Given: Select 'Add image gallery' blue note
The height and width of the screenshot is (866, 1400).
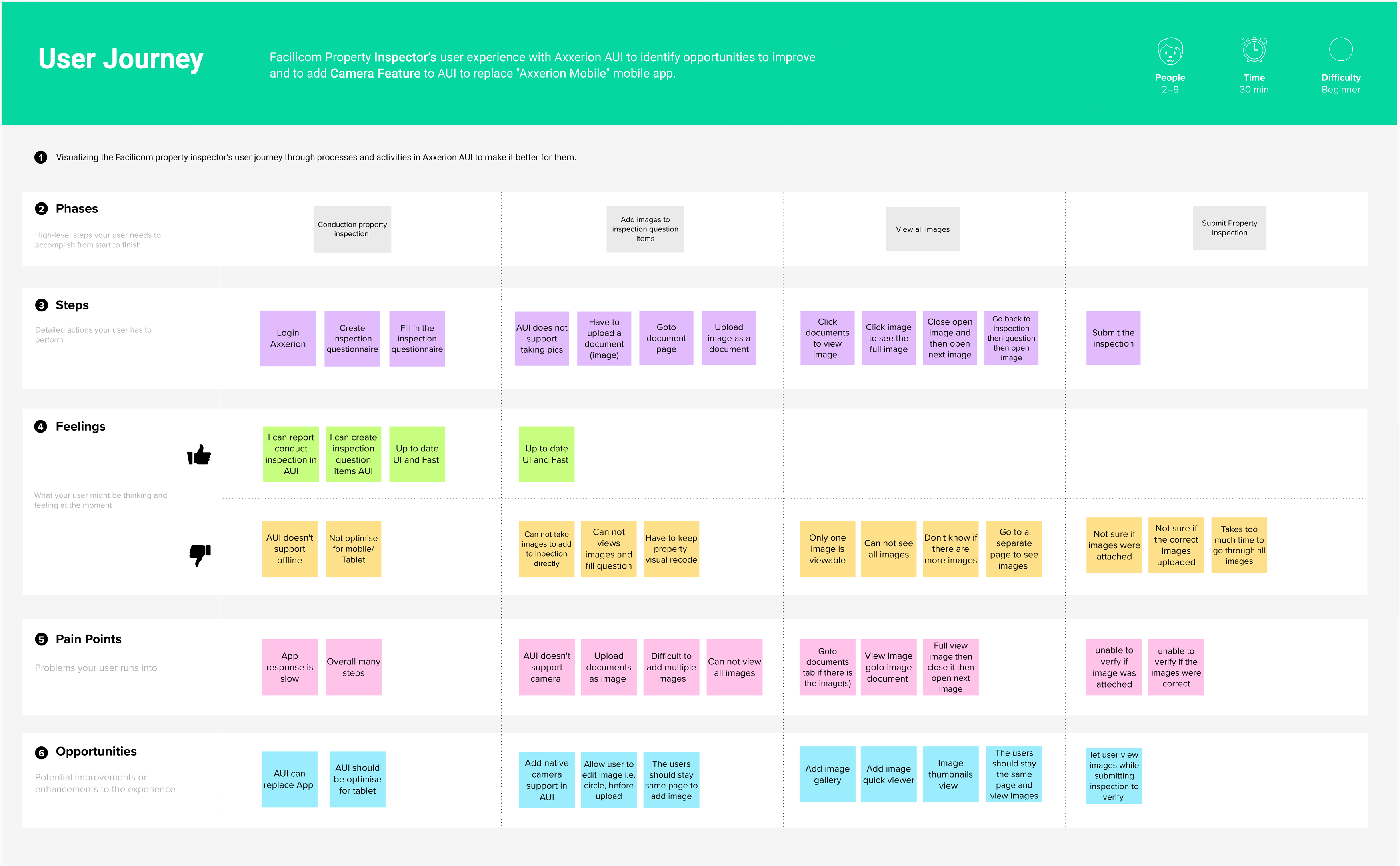Looking at the screenshot, I should (x=827, y=774).
